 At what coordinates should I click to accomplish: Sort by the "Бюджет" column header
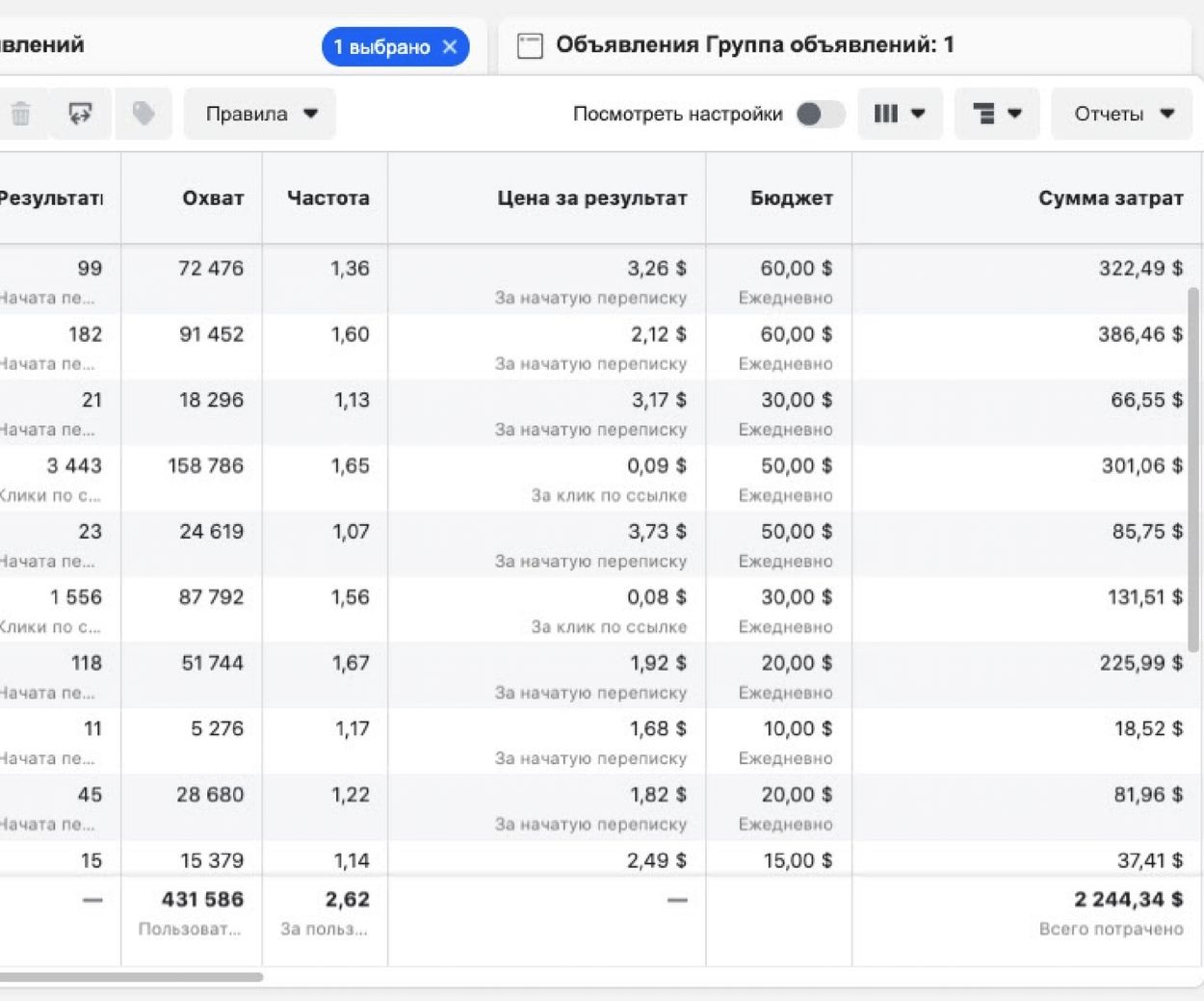pos(792,198)
